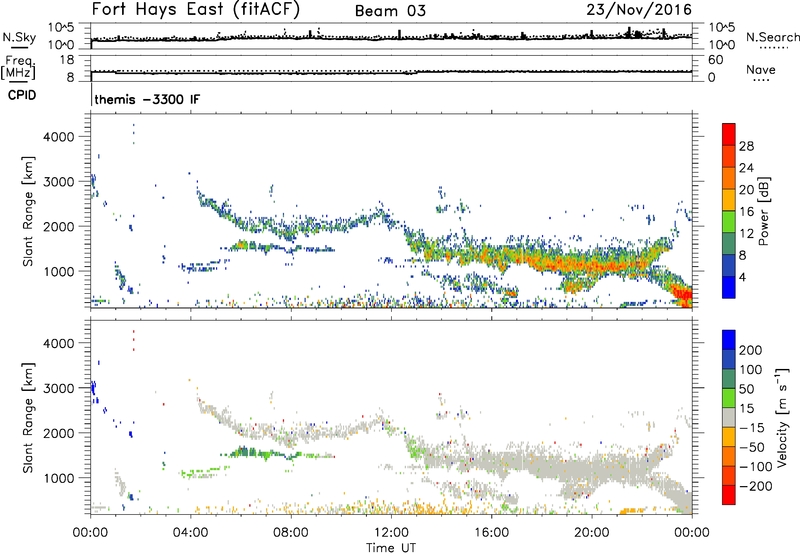Click the 'Power [dB]' colorbar label

(763, 211)
